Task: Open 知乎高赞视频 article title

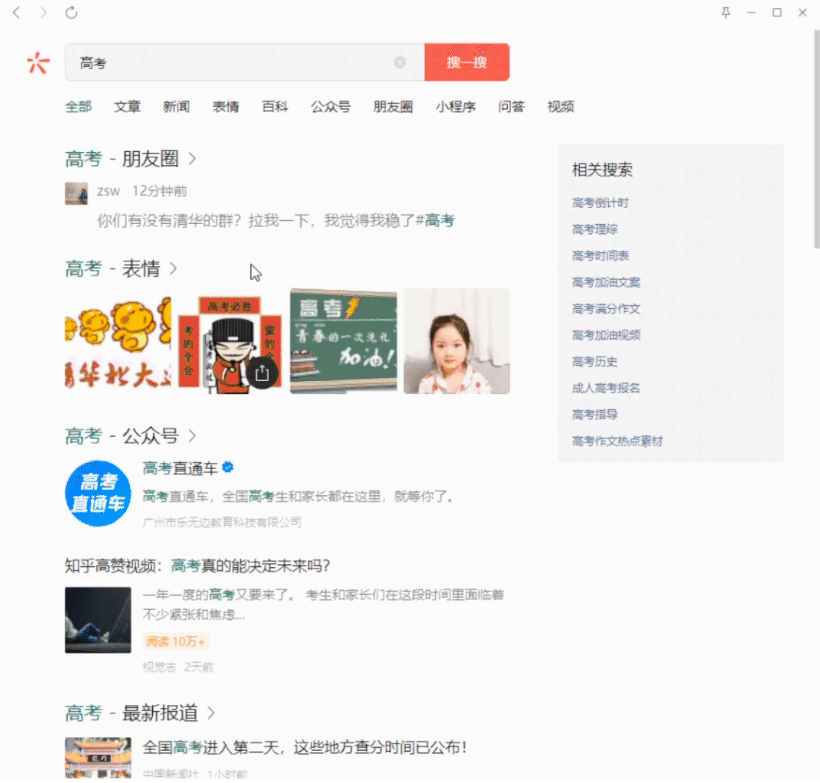Action: pyautogui.click(x=197, y=565)
